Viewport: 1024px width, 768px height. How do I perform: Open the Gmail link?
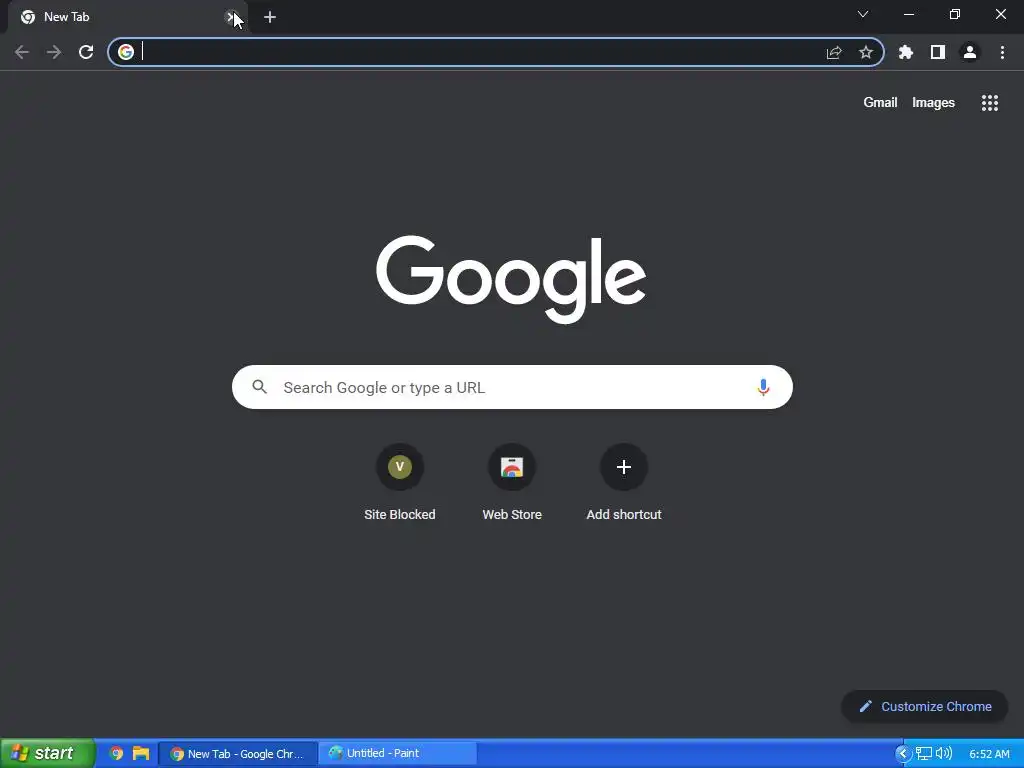coord(880,103)
